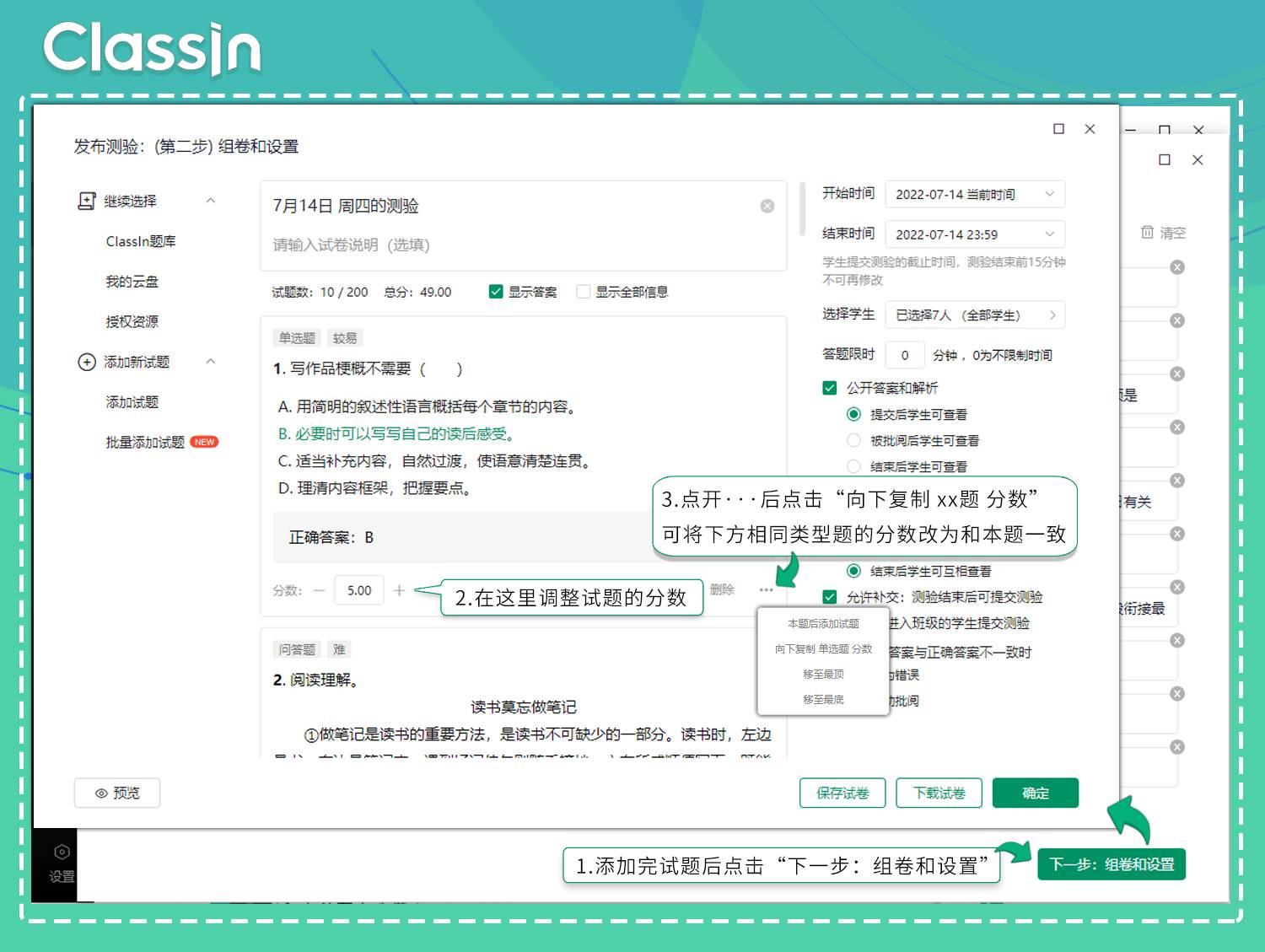Choose 本题后添加试题 from the popup menu
The width and height of the screenshot is (1265, 952).
[823, 624]
